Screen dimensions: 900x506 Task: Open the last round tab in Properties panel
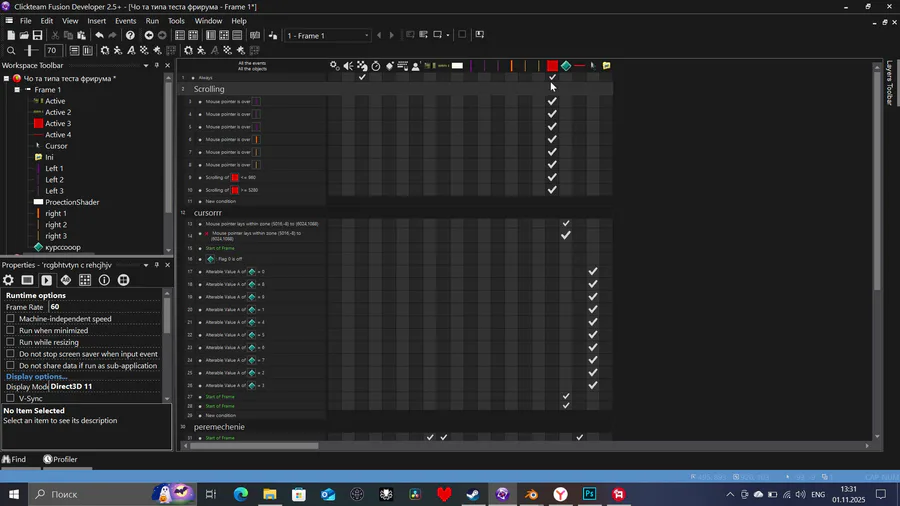[123, 280]
